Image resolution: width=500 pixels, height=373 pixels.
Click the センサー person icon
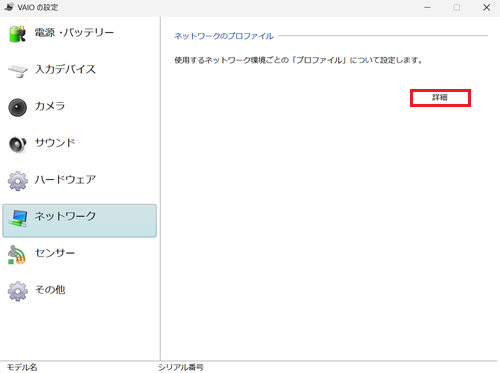click(17, 255)
